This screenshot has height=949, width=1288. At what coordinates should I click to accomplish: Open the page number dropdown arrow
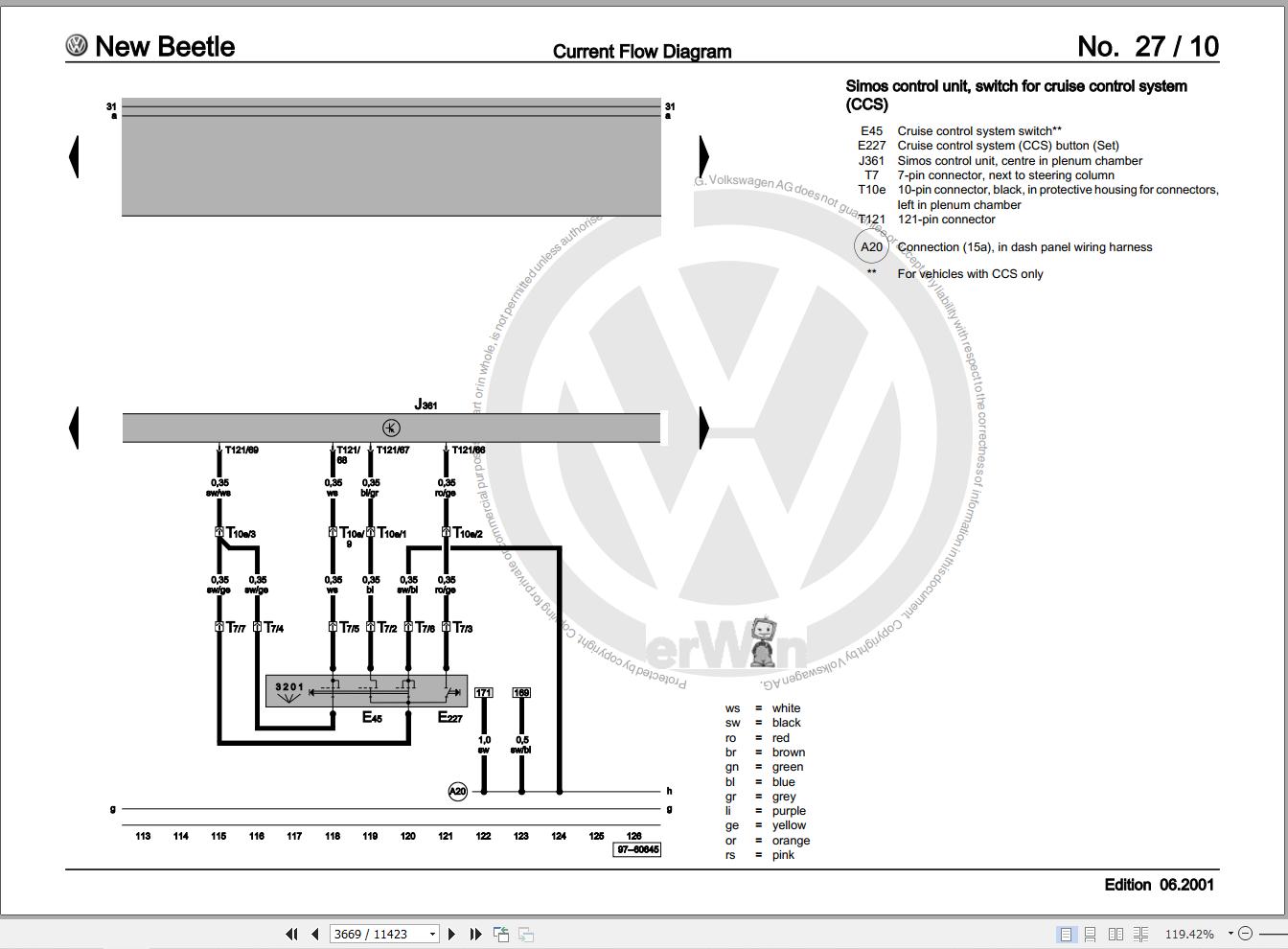(x=432, y=935)
